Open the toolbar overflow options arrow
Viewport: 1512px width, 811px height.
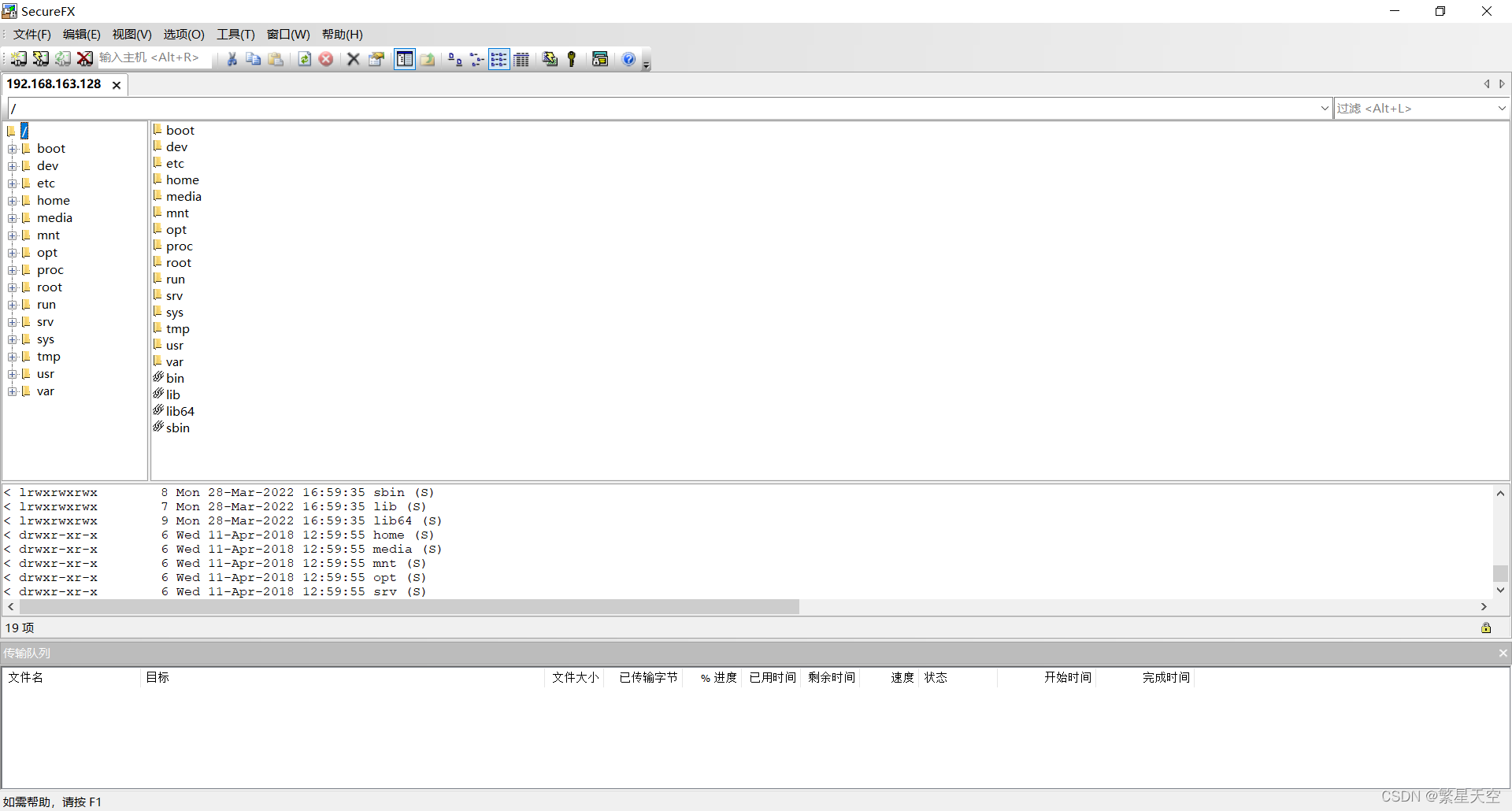[x=647, y=65]
